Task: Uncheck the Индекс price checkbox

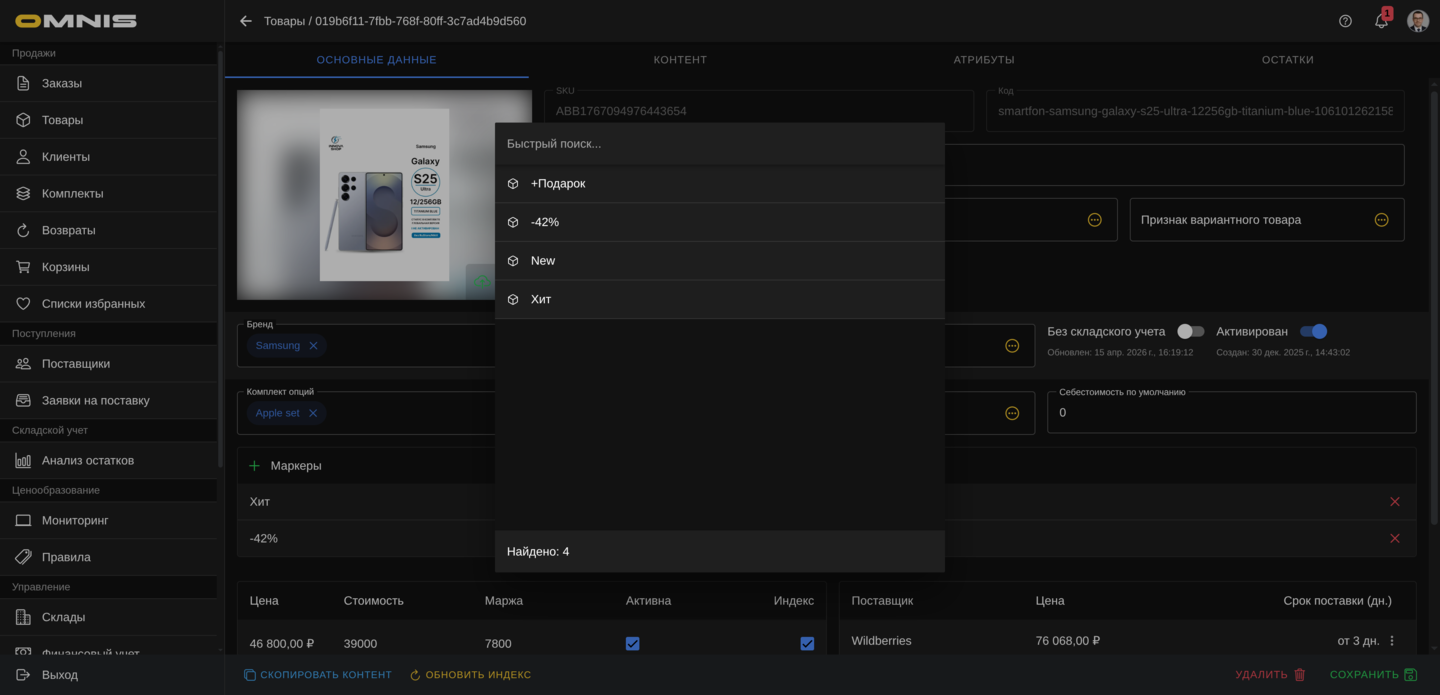Action: pos(807,644)
